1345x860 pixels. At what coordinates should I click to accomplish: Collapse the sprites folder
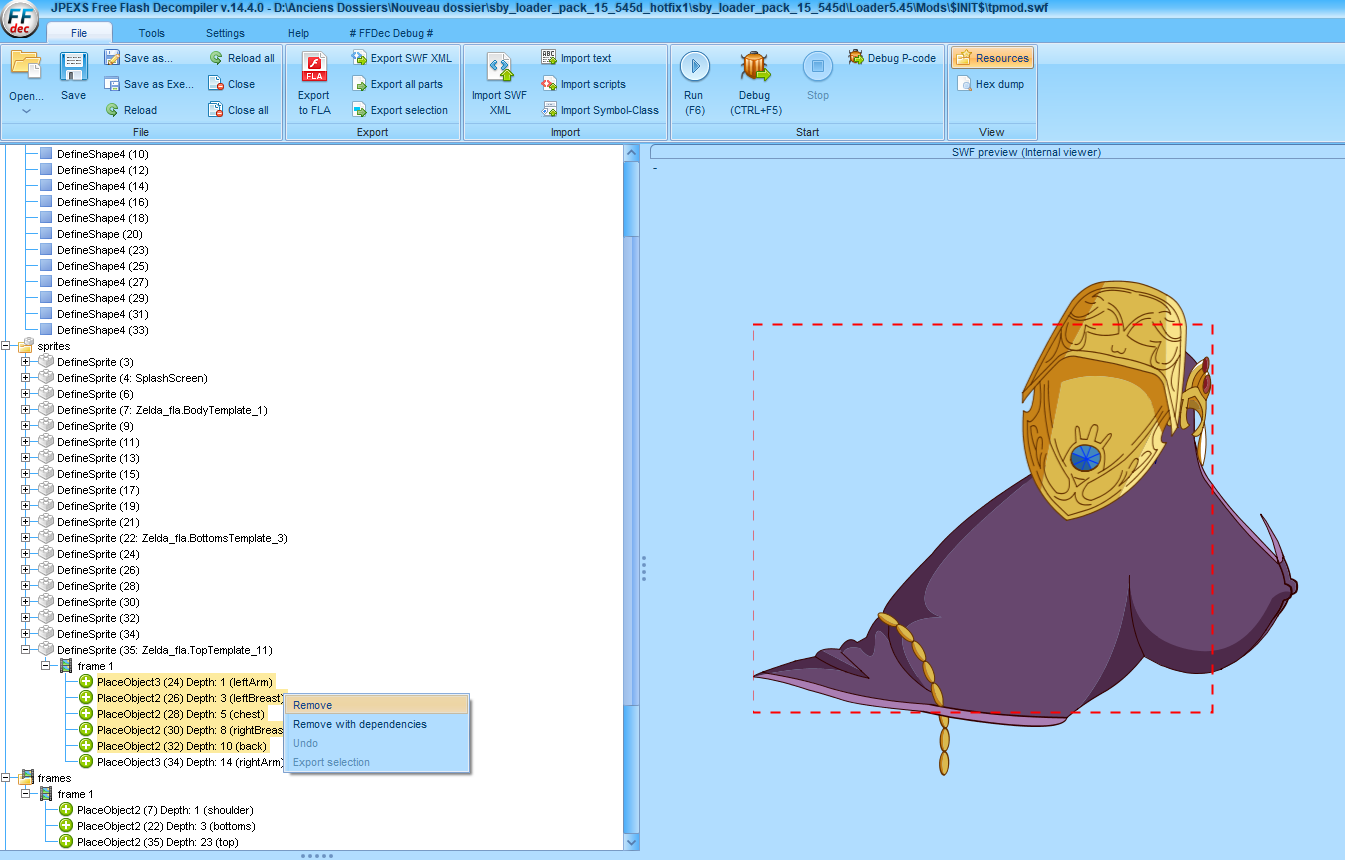(x=7, y=346)
